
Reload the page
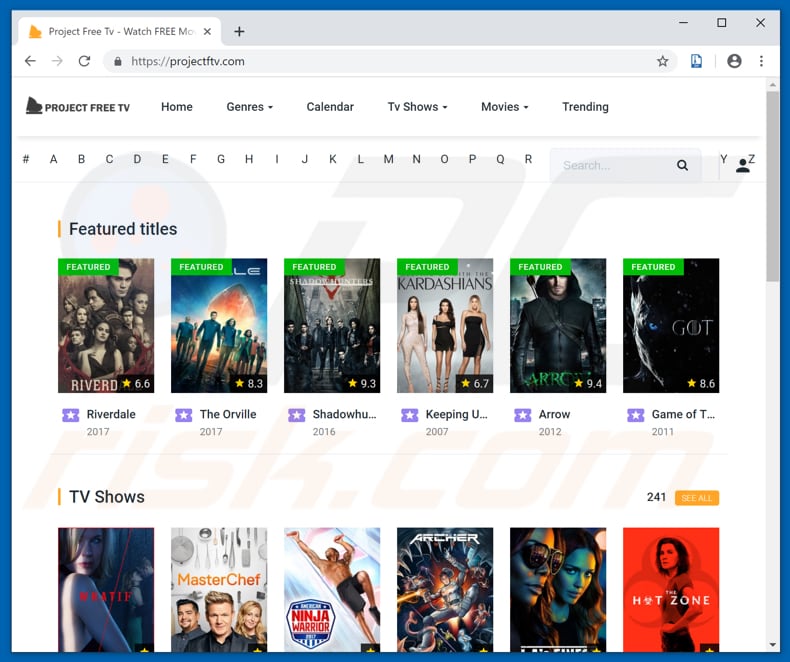[84, 61]
